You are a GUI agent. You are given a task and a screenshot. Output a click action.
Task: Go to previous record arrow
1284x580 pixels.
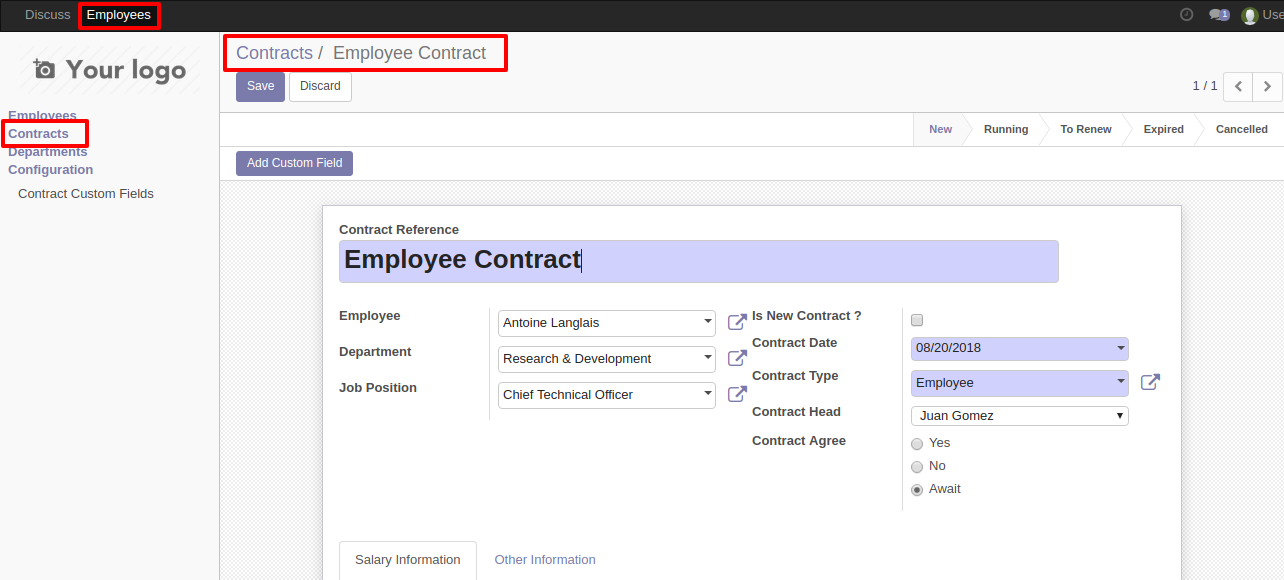(1238, 87)
